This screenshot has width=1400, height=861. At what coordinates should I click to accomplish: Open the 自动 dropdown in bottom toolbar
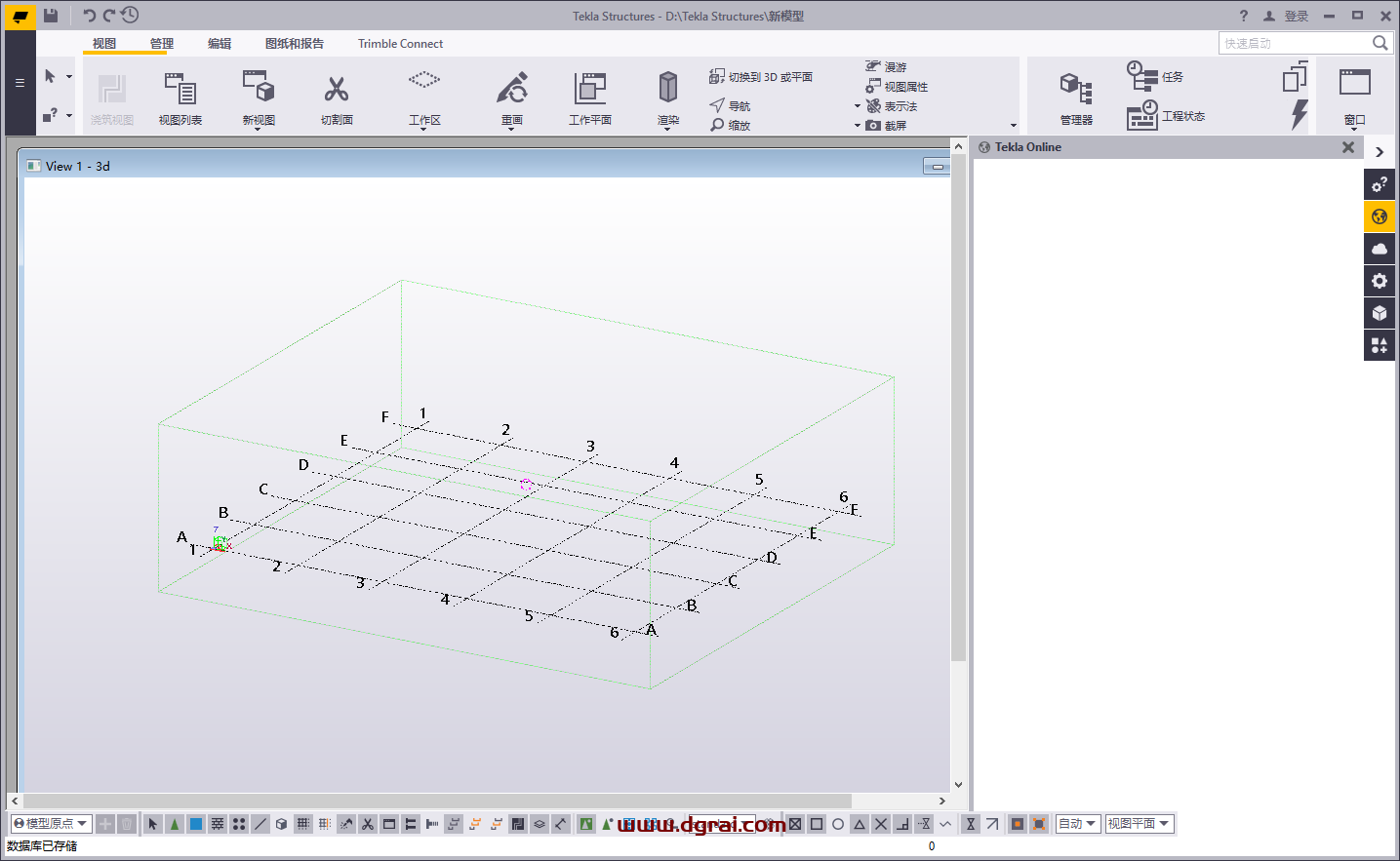coord(1078,824)
